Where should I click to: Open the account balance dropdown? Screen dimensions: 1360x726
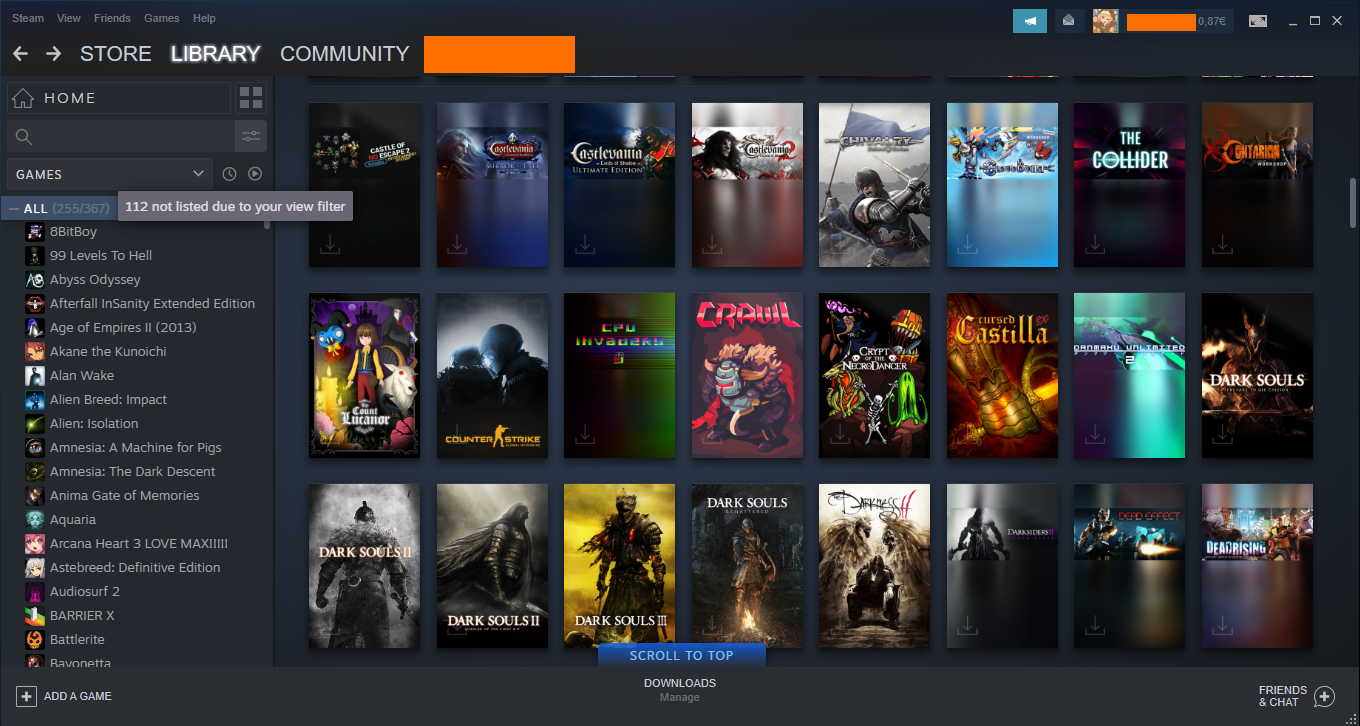(1179, 21)
